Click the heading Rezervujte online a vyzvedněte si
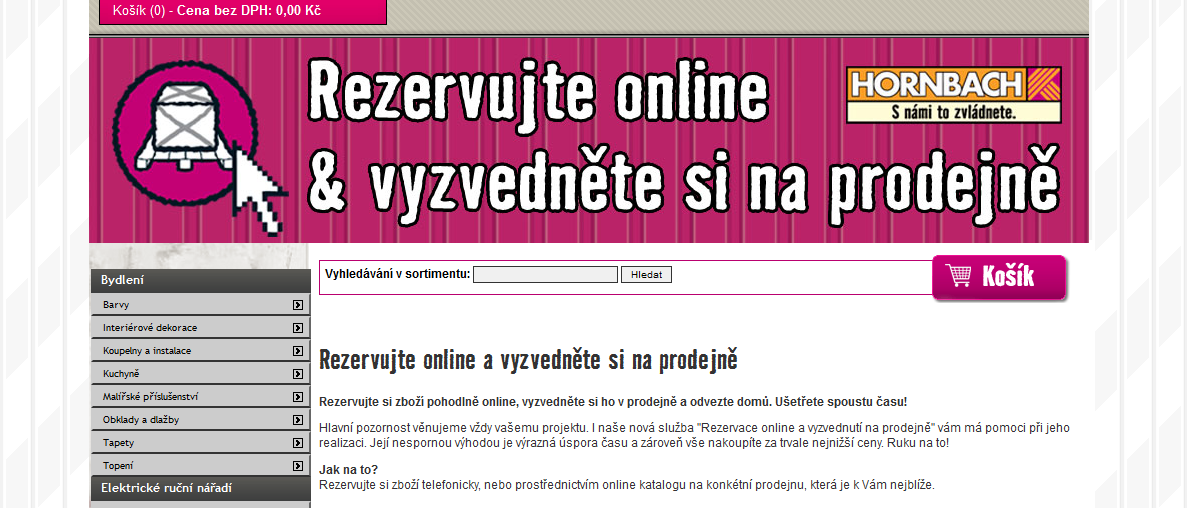Screen dimensions: 1187x508 click(x=528, y=361)
